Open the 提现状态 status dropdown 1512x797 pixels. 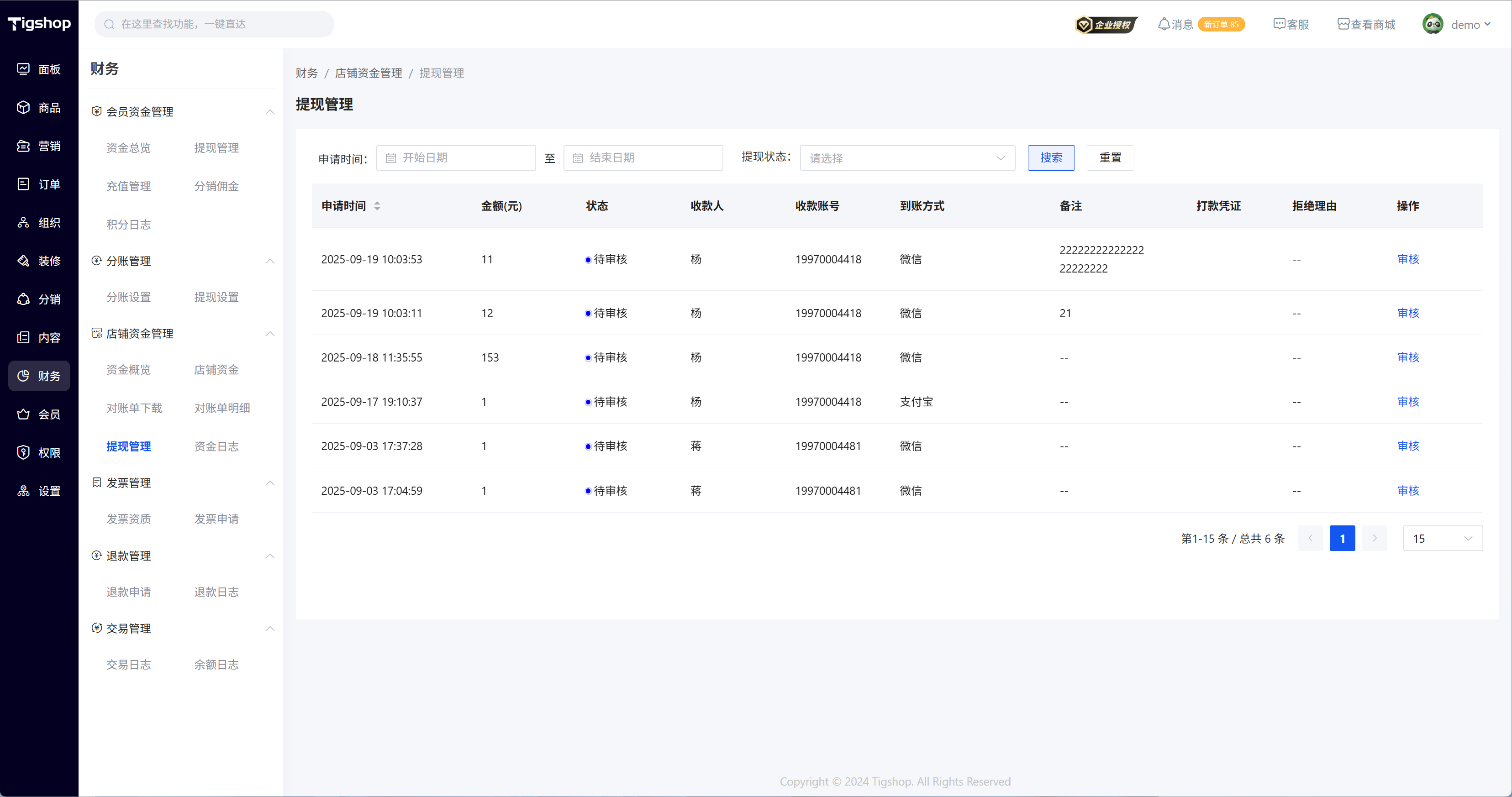point(907,158)
